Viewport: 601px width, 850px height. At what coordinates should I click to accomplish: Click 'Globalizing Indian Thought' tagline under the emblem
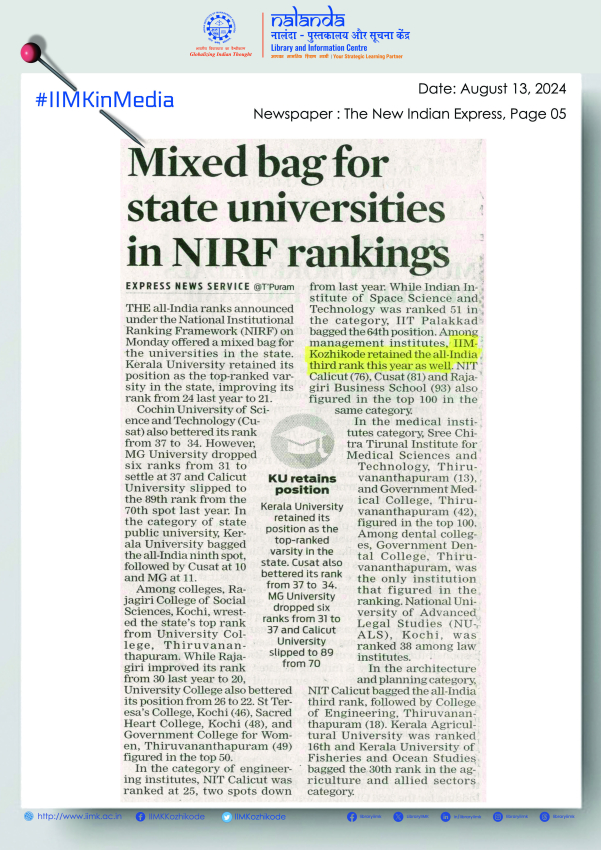coord(221,54)
